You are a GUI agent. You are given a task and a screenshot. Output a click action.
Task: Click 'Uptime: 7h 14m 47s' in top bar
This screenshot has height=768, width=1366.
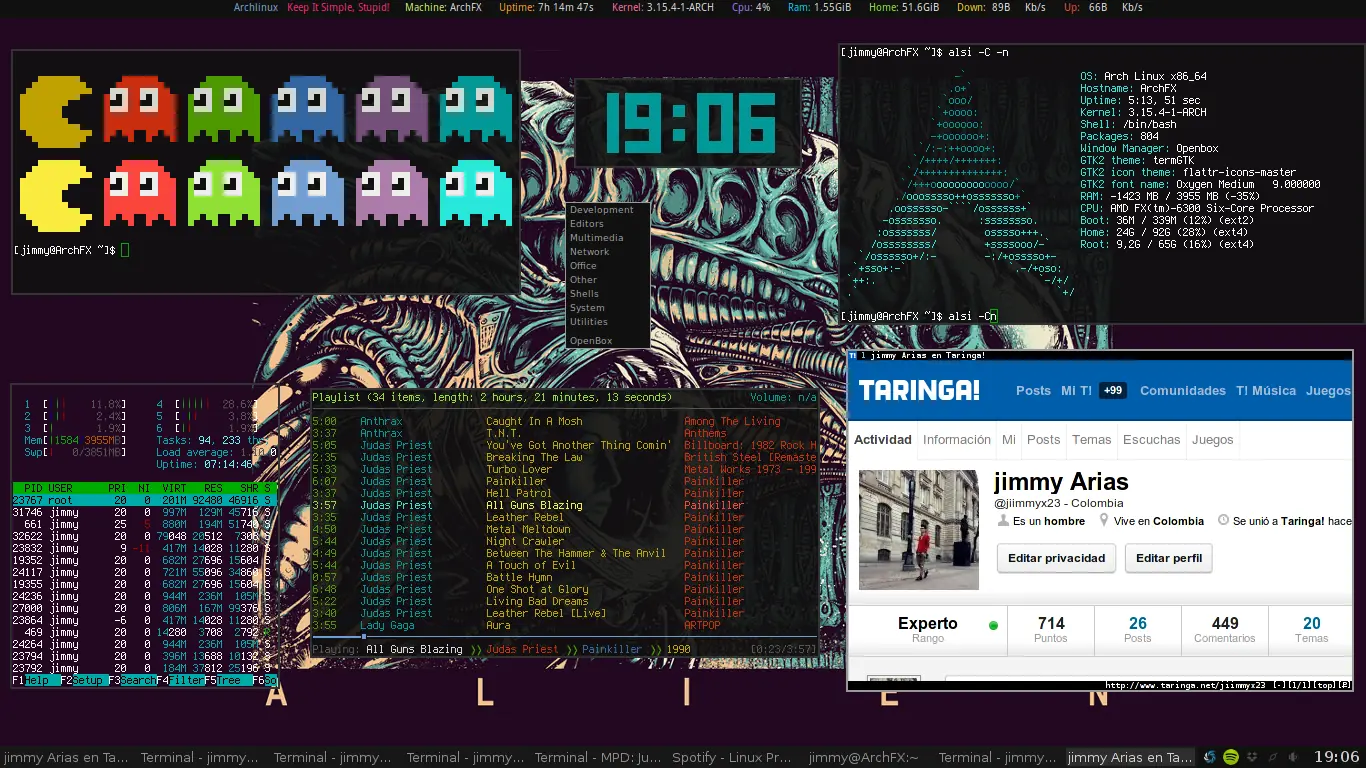coord(546,7)
